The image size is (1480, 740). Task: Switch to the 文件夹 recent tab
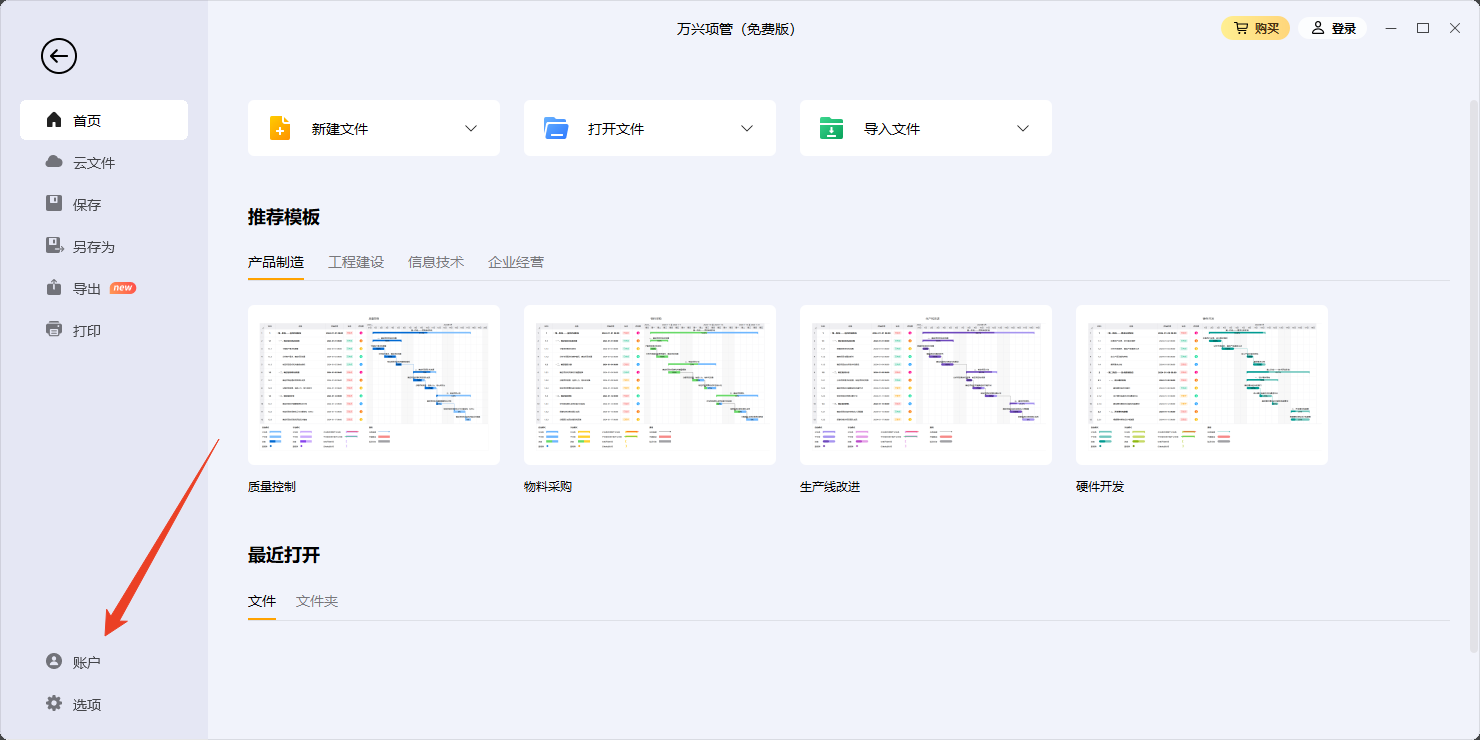(x=317, y=601)
